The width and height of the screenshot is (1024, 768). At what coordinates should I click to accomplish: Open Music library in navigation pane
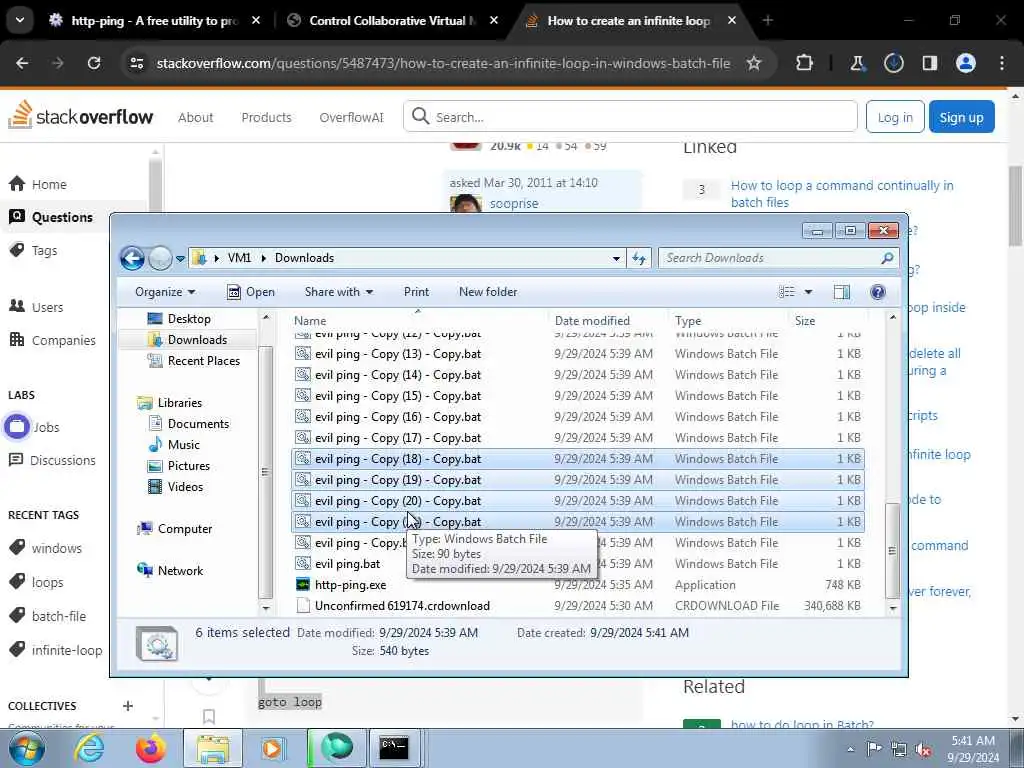point(174,445)
